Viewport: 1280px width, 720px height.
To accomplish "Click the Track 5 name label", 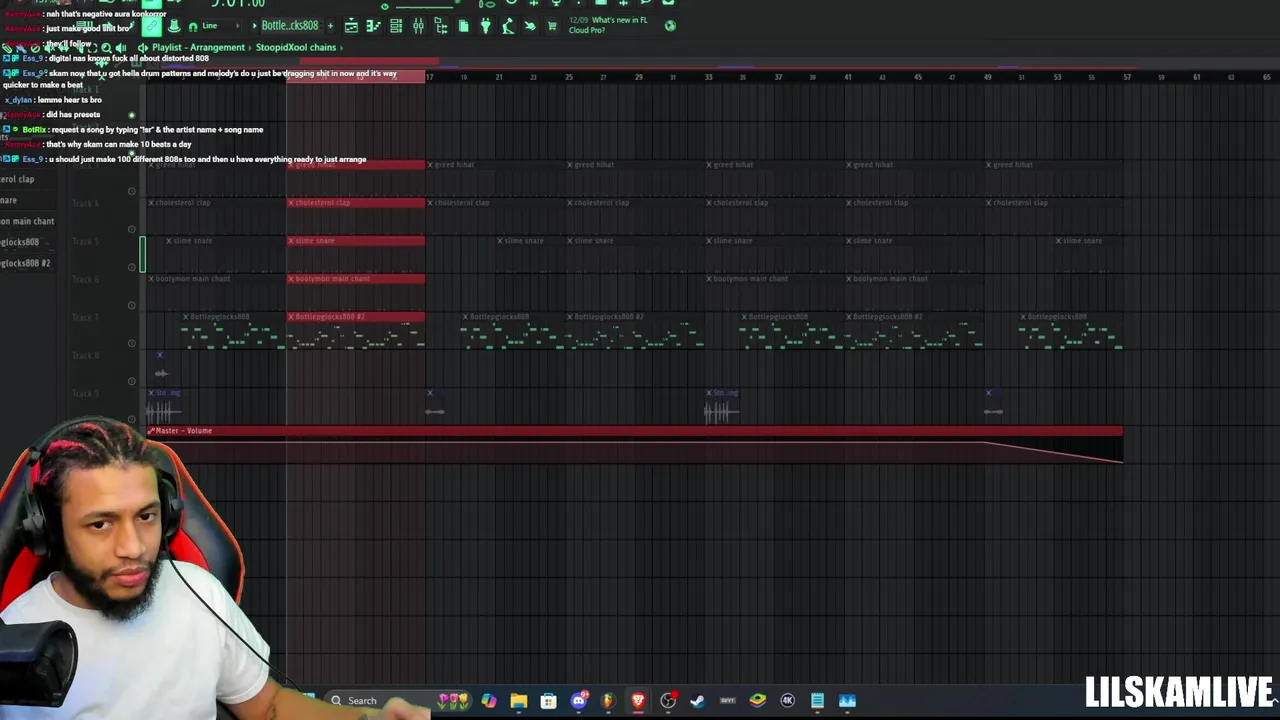I will 85,241.
